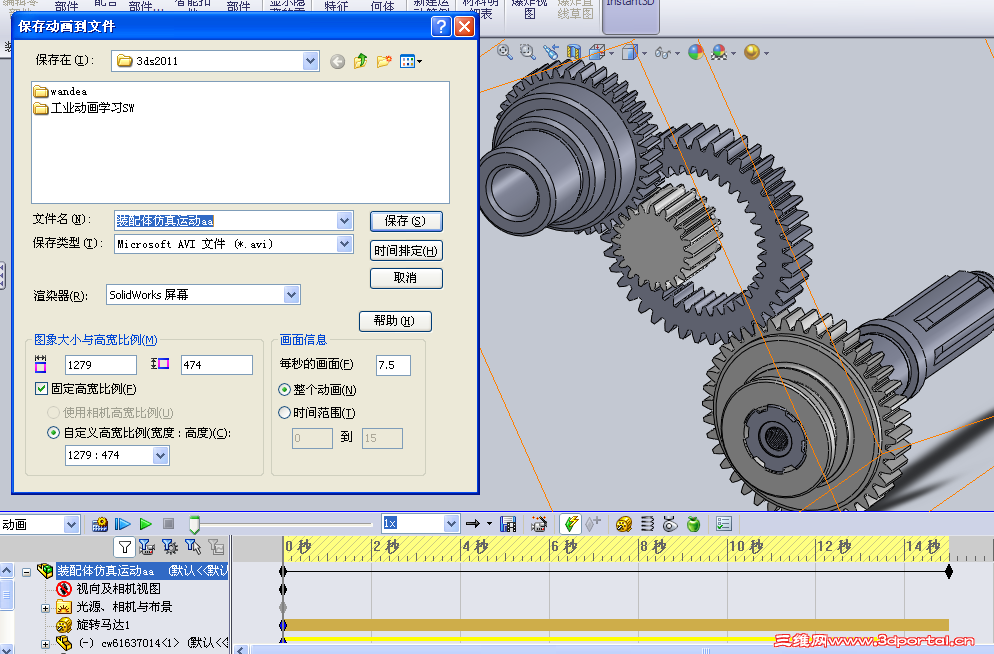Click the Filter Animated icon
Screen dimensions: 994x654
[147, 547]
